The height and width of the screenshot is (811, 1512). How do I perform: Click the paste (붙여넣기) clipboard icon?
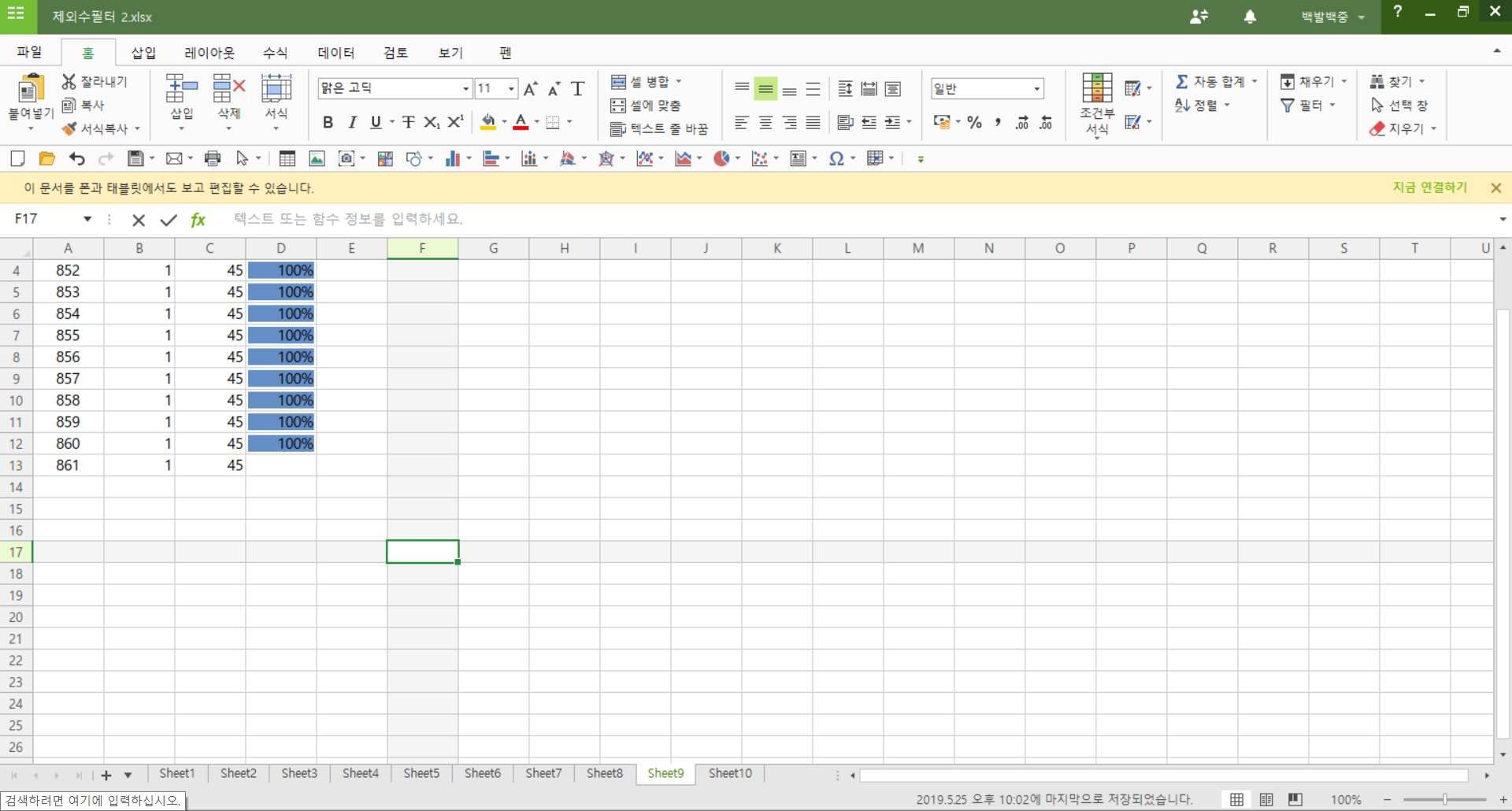pos(30,88)
